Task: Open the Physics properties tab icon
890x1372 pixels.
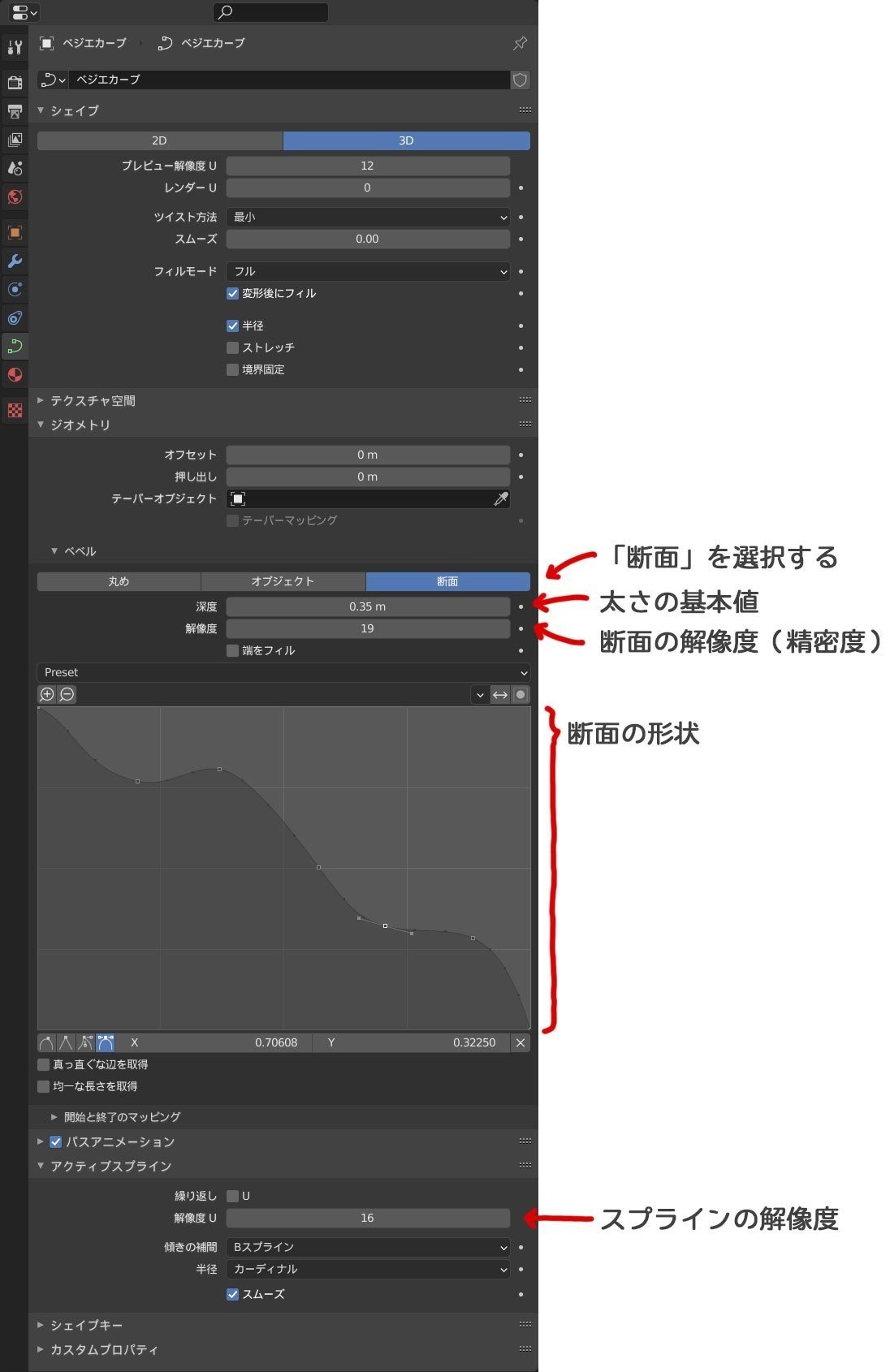Action: tap(15, 317)
